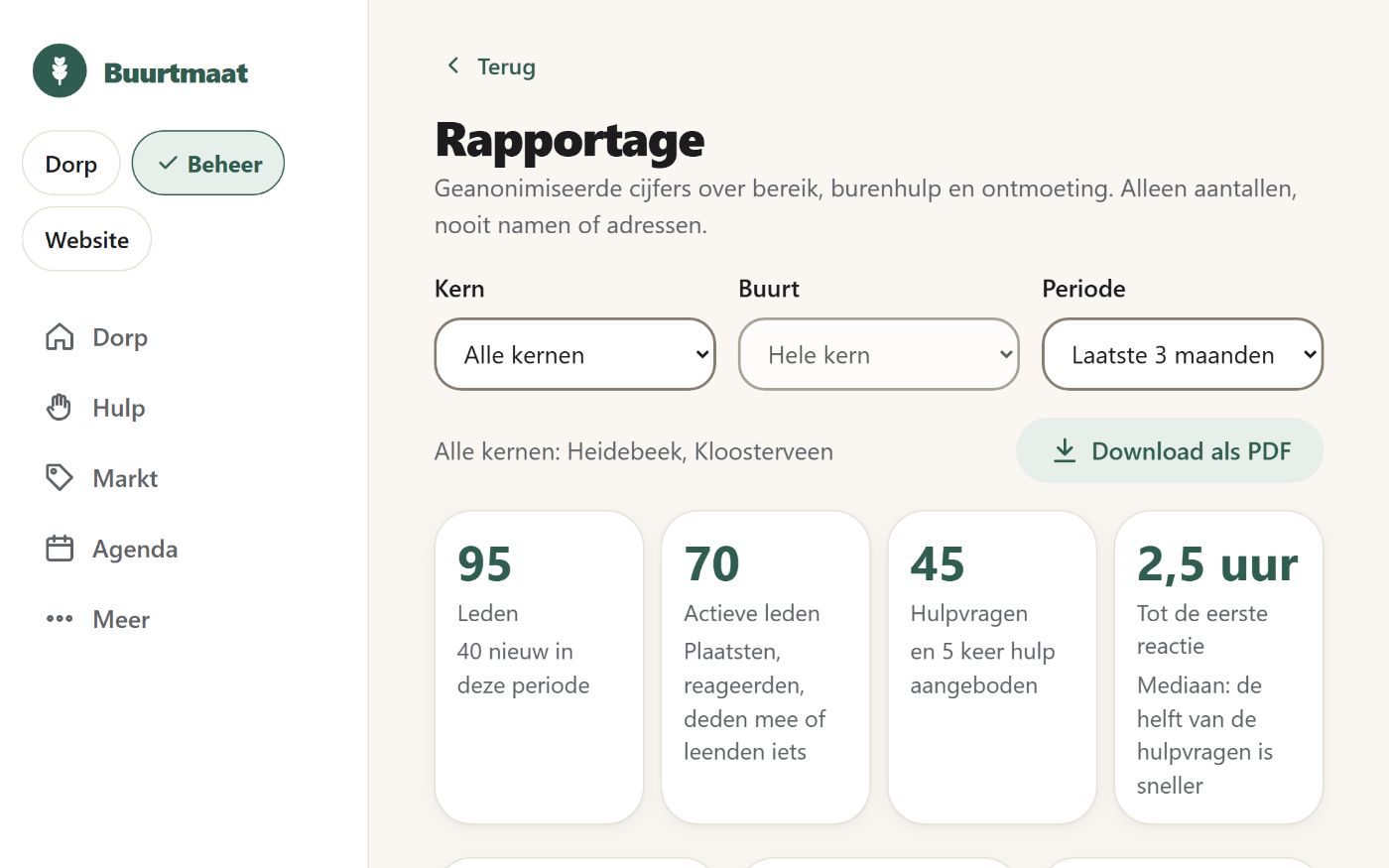Image resolution: width=1389 pixels, height=868 pixels.
Task: Click the 45 Hulpvragen card
Action: pyautogui.click(x=992, y=667)
